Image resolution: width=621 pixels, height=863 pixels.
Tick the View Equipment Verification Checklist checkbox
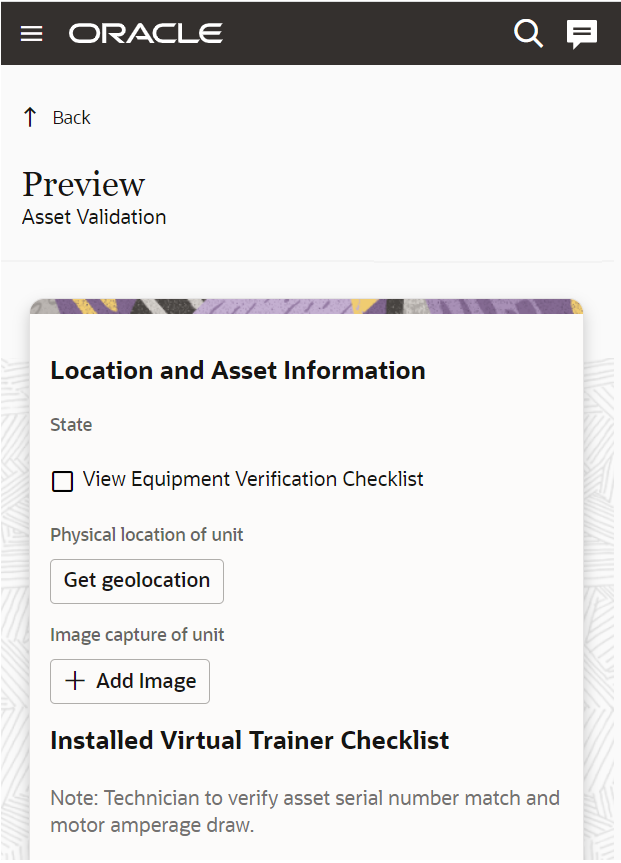coord(62,481)
